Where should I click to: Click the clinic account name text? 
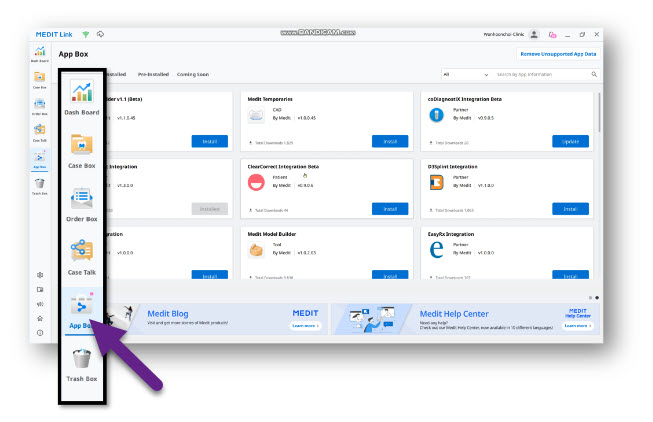point(503,35)
